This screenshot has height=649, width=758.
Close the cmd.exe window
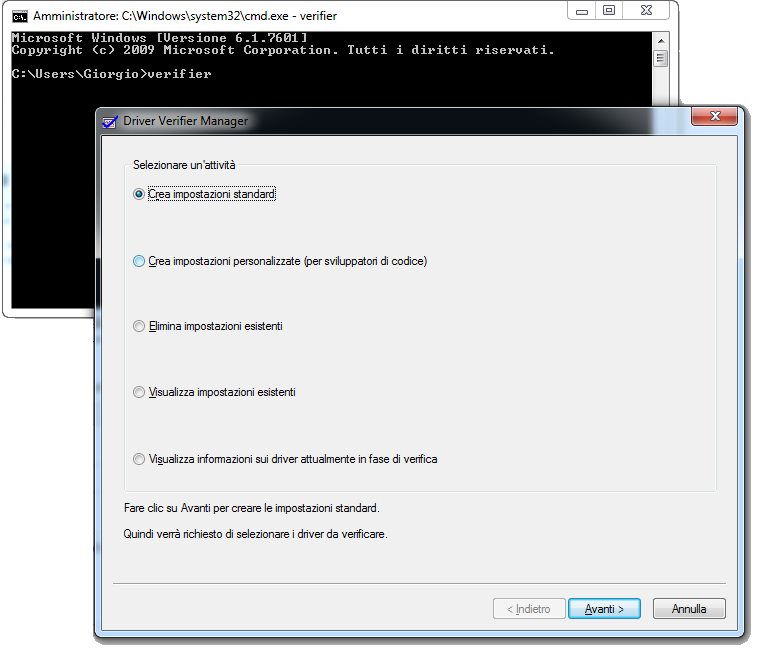coord(646,11)
